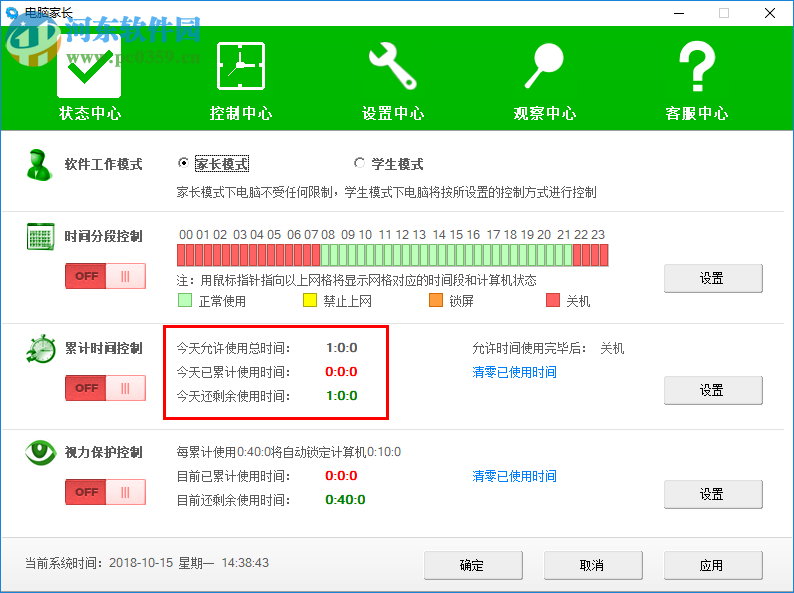
Task: Click 设置 button for 时间分段控制
Action: coord(713,278)
